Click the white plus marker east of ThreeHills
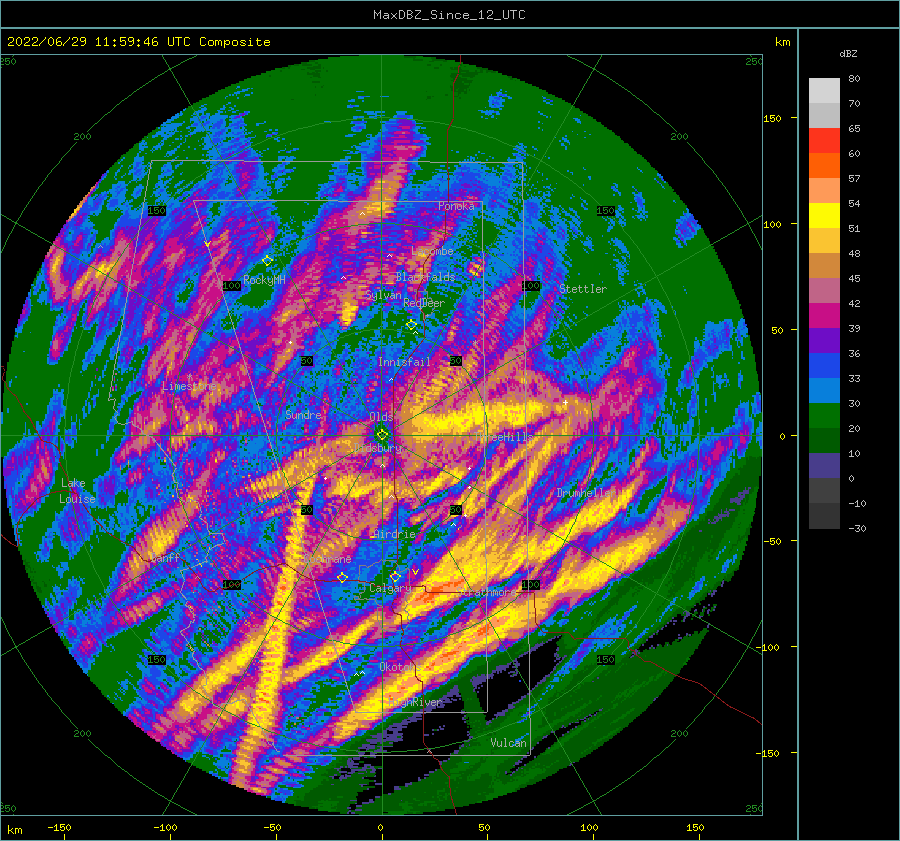Image resolution: width=900 pixels, height=841 pixels. [565, 402]
